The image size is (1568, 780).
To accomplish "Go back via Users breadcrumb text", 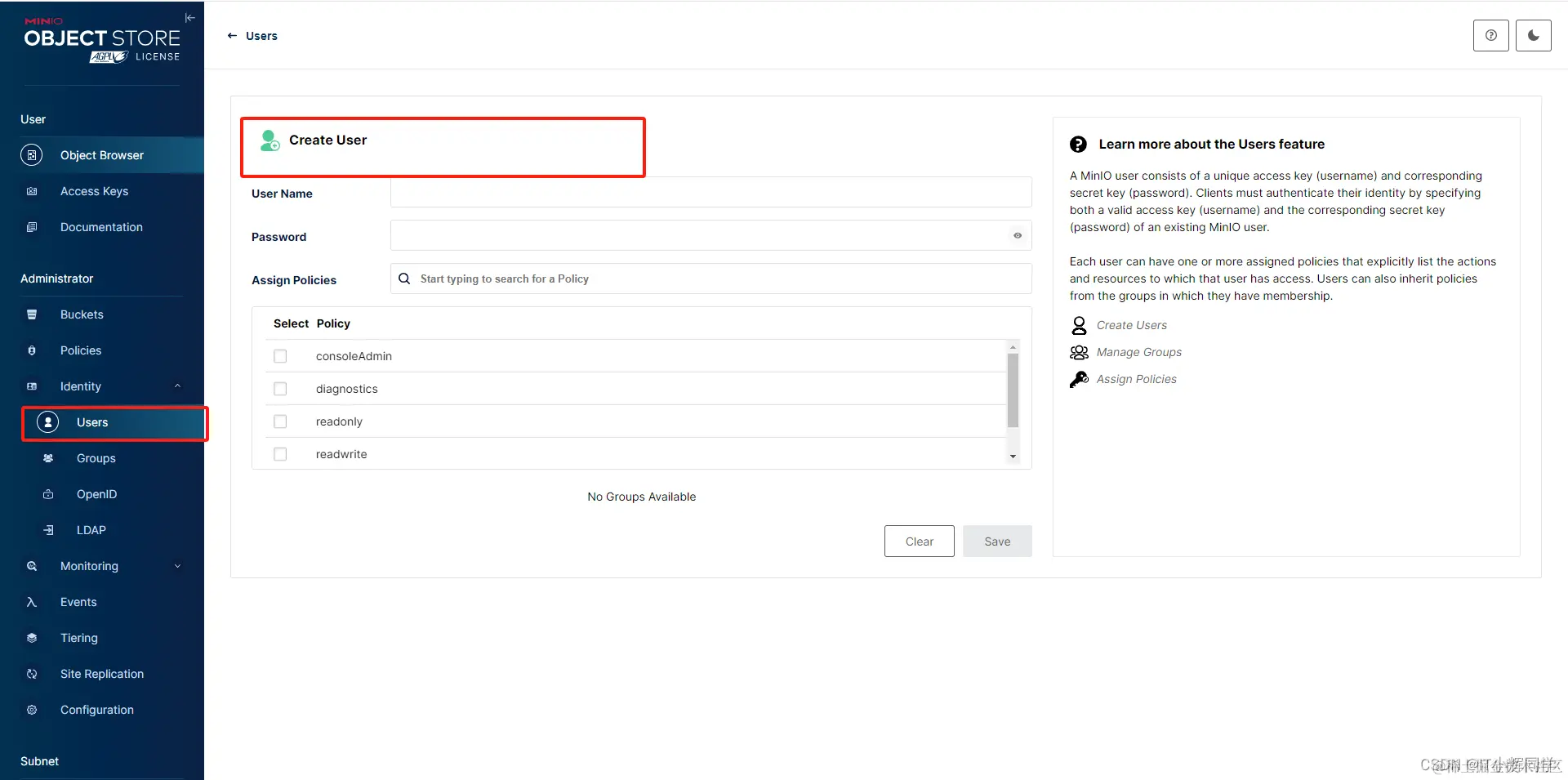I will pyautogui.click(x=261, y=36).
